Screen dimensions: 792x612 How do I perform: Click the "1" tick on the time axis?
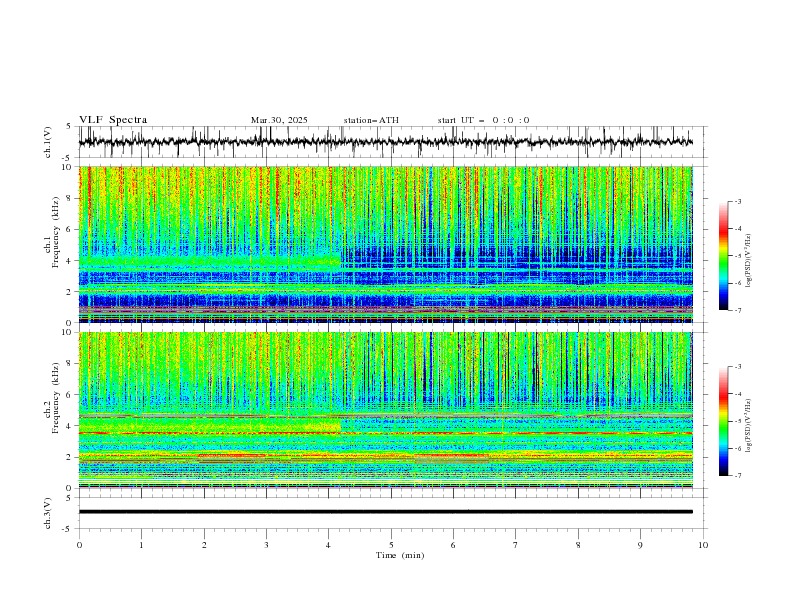click(141, 545)
